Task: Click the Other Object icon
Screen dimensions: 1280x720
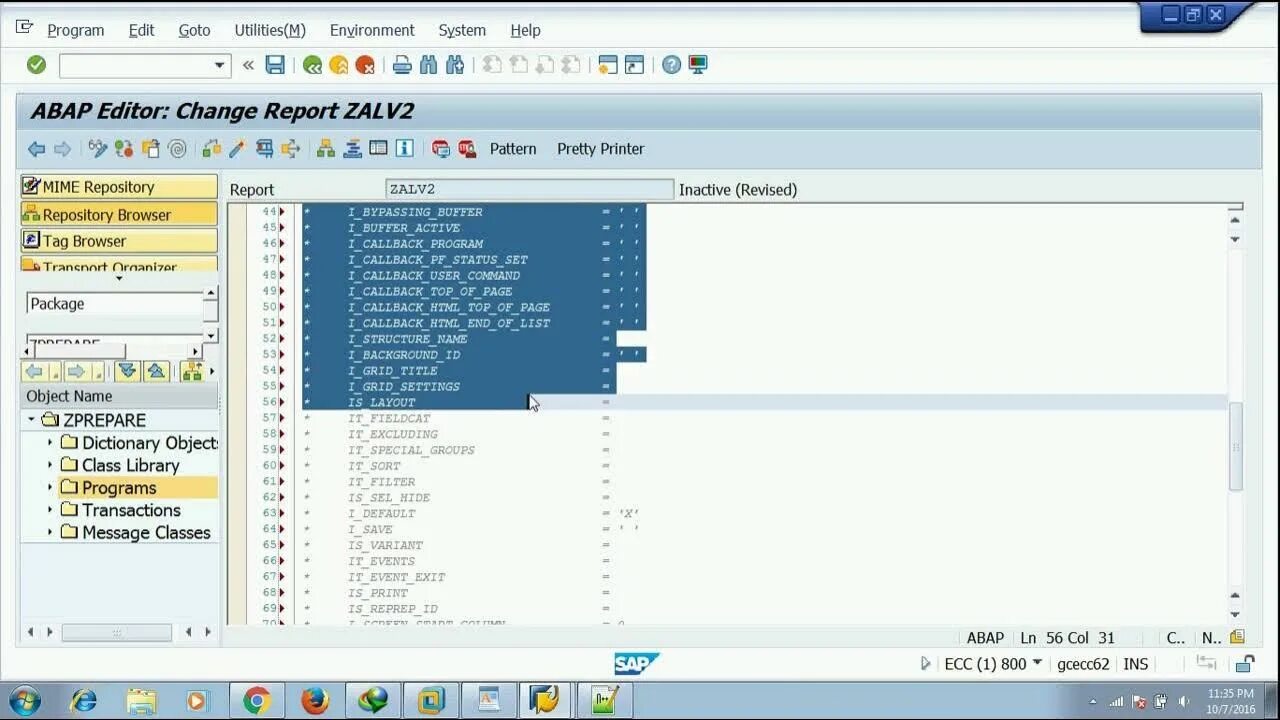Action: 151,149
